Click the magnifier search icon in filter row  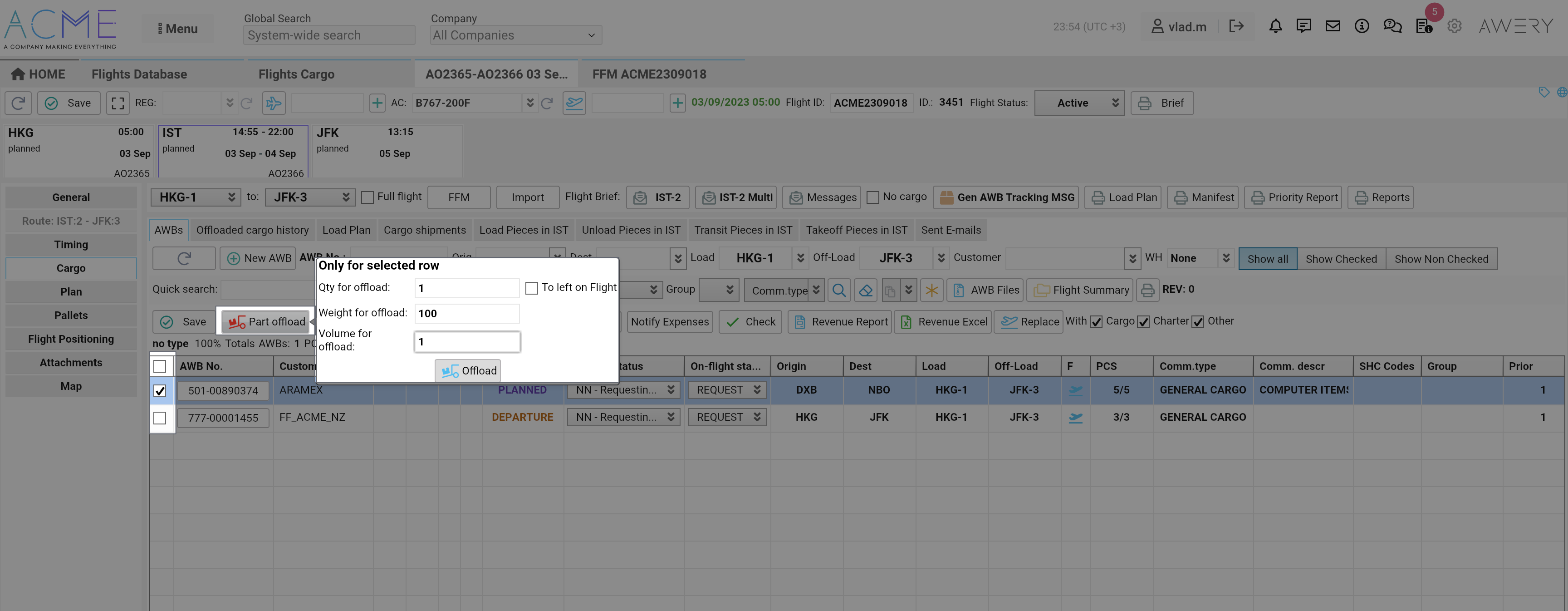tap(839, 290)
